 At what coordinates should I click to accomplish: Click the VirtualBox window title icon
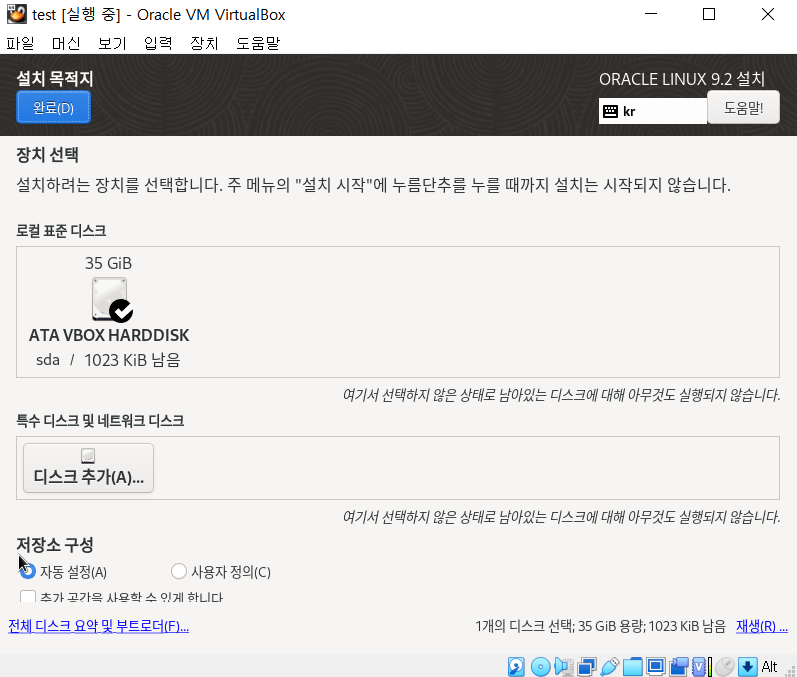[16, 14]
